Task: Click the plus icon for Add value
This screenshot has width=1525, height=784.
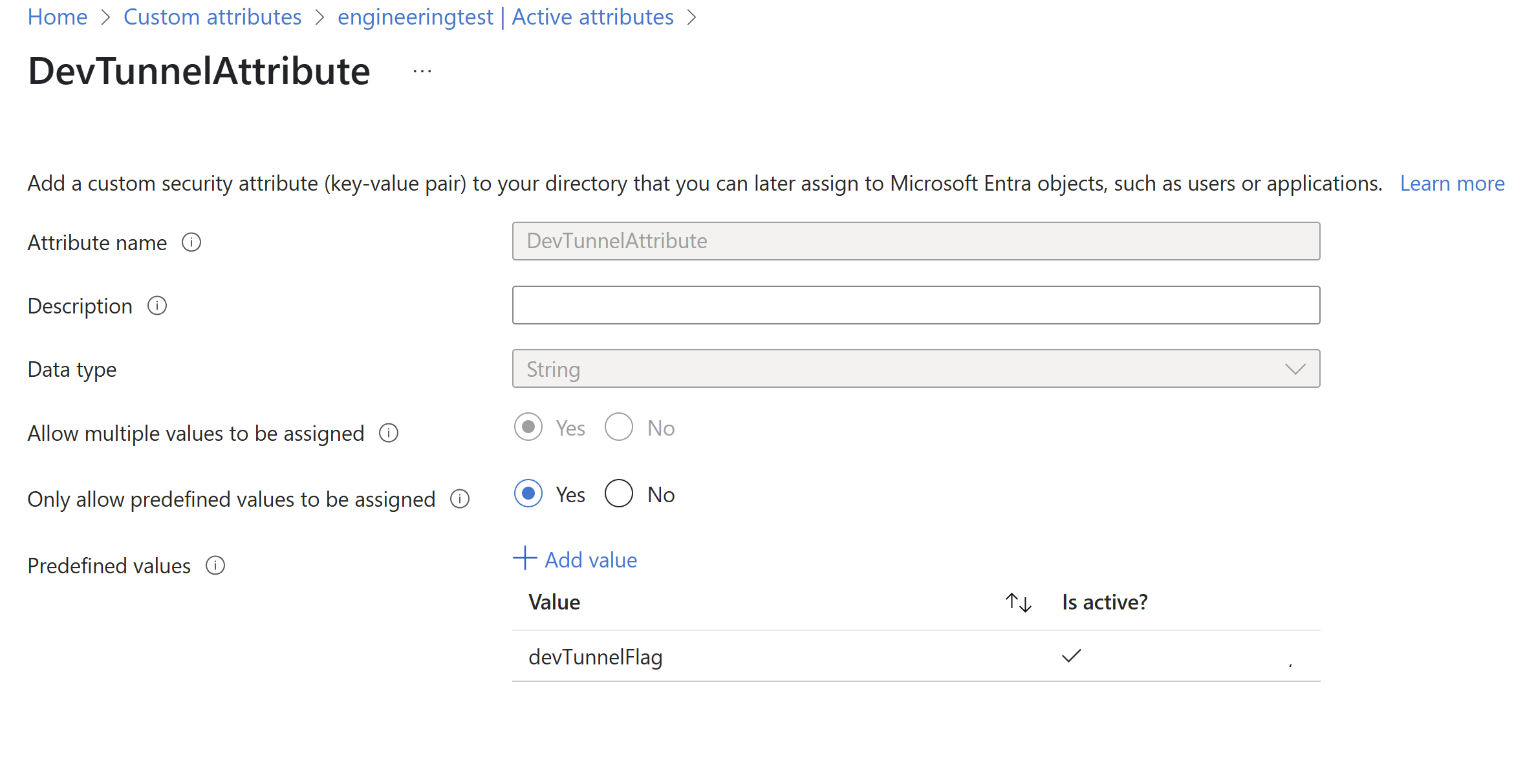Action: click(x=525, y=558)
